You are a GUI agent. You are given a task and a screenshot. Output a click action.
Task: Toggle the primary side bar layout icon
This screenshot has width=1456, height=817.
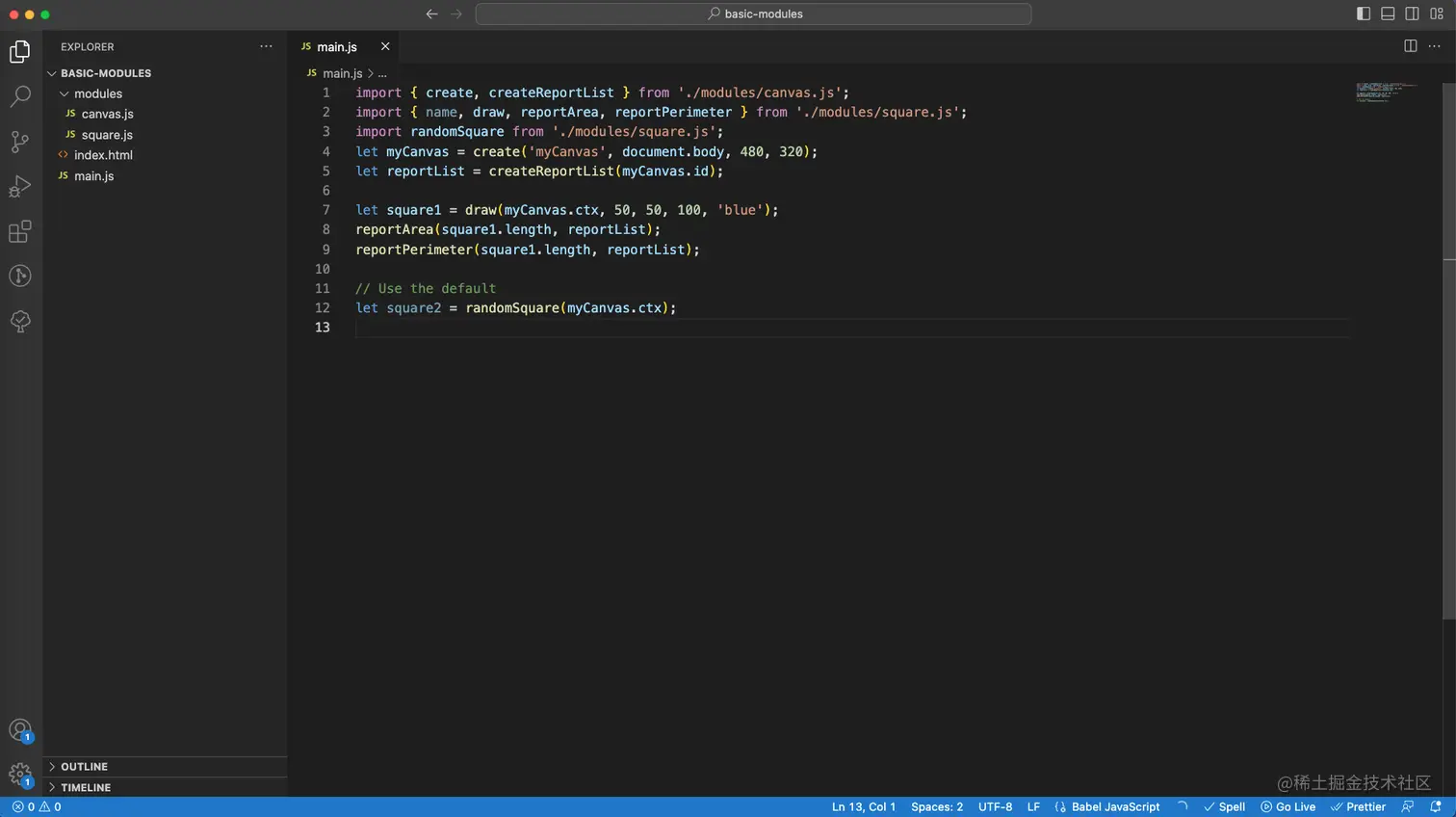(1364, 13)
